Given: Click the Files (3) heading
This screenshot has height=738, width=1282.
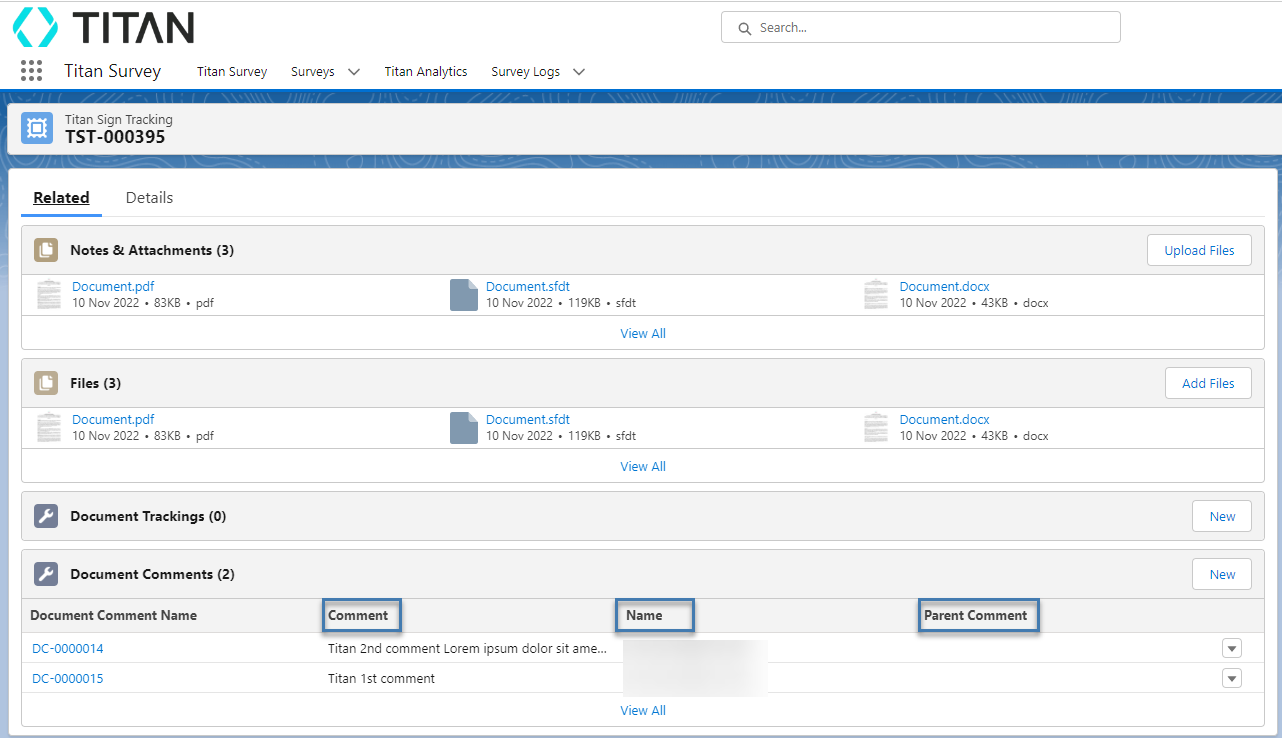Looking at the screenshot, I should pos(96,383).
